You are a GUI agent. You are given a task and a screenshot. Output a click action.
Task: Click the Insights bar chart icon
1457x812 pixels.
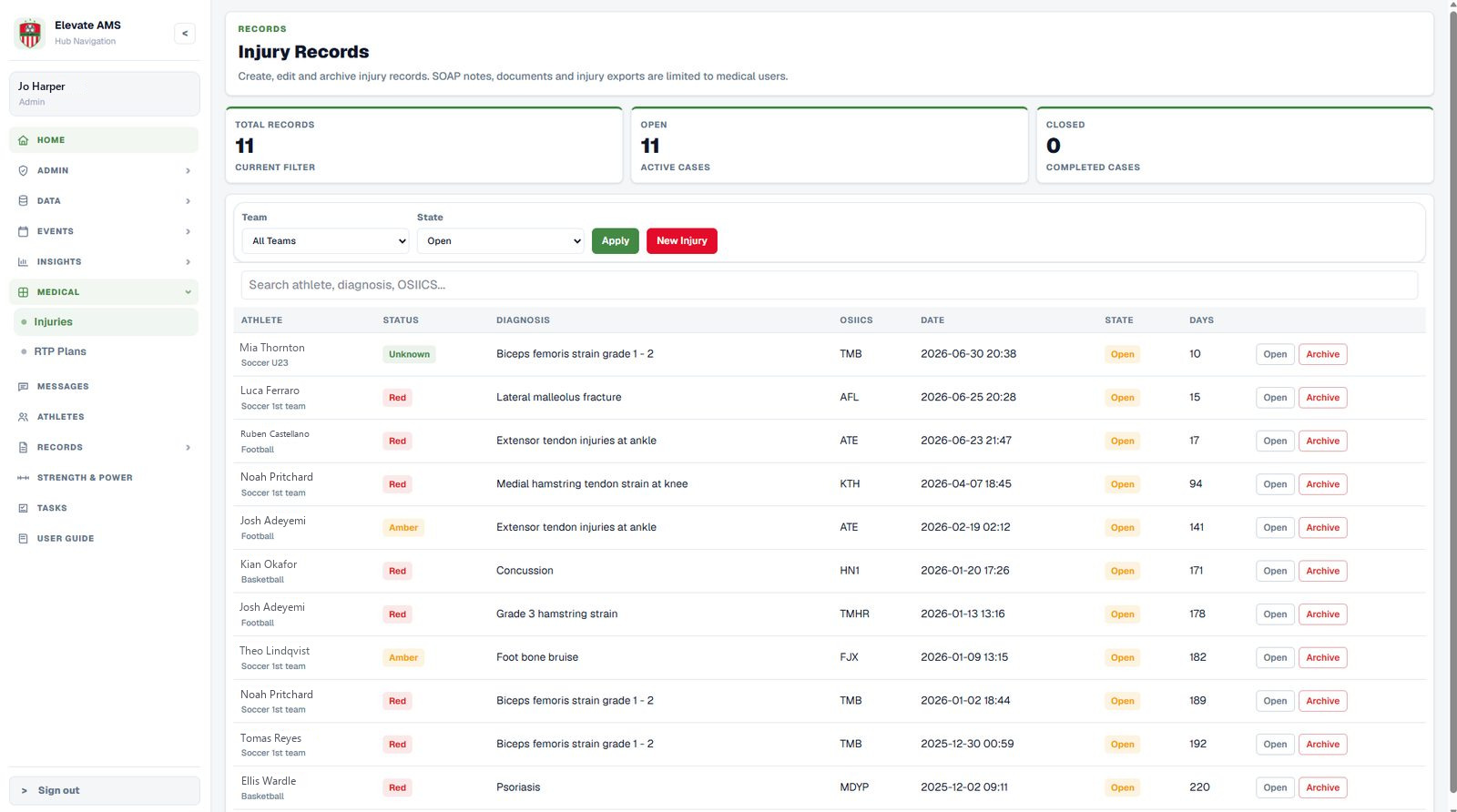click(x=24, y=262)
